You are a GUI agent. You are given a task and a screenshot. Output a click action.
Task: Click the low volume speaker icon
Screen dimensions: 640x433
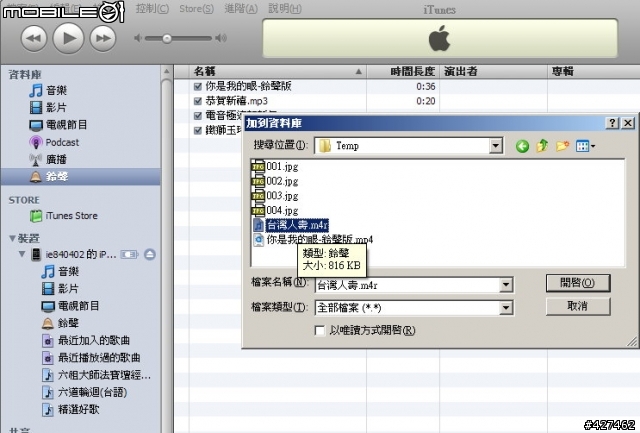click(138, 38)
